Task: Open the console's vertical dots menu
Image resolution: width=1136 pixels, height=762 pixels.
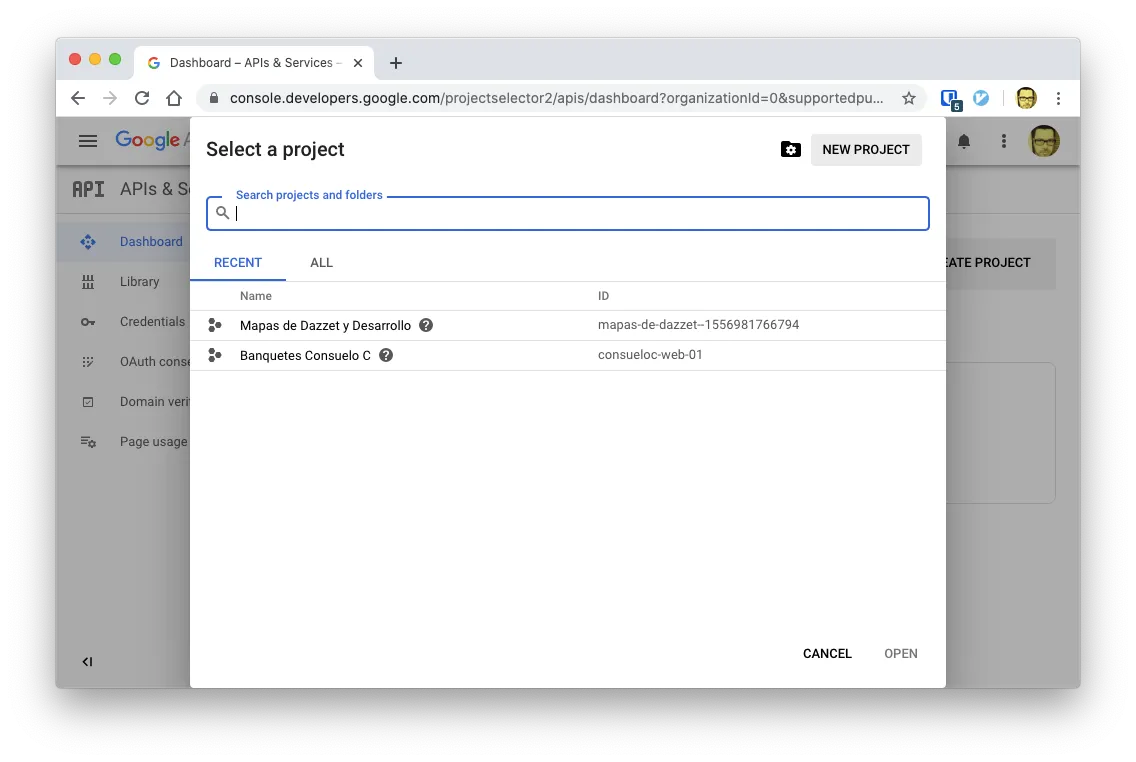Action: point(1003,141)
